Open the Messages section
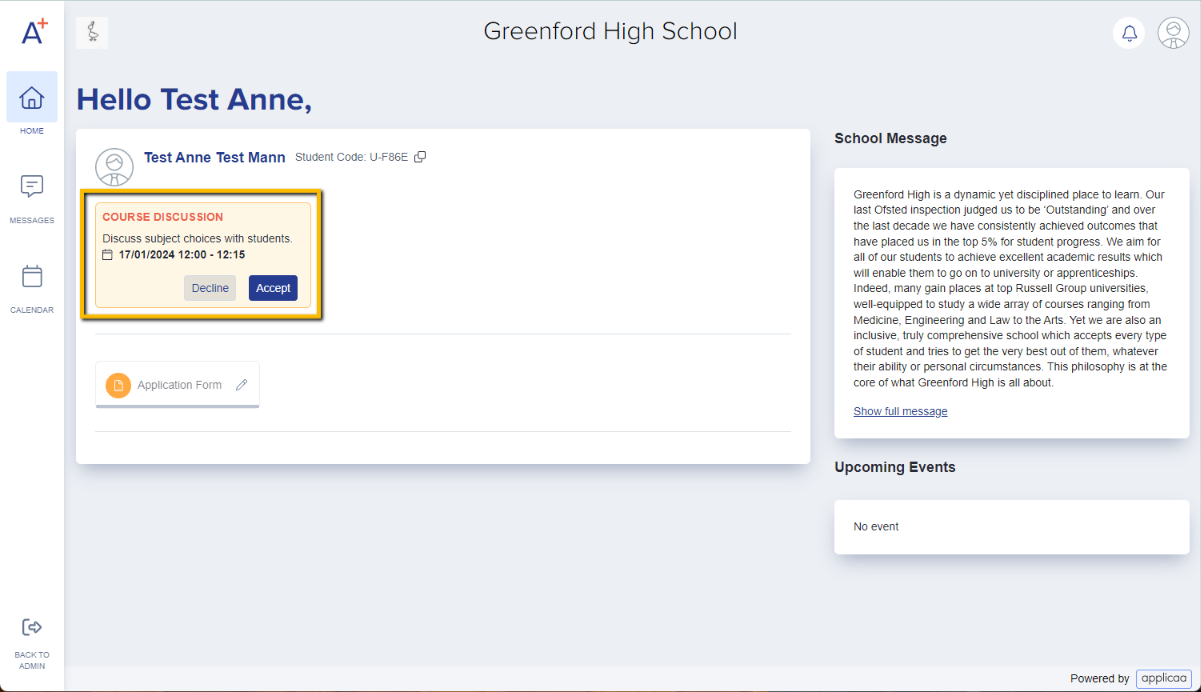 click(x=32, y=198)
